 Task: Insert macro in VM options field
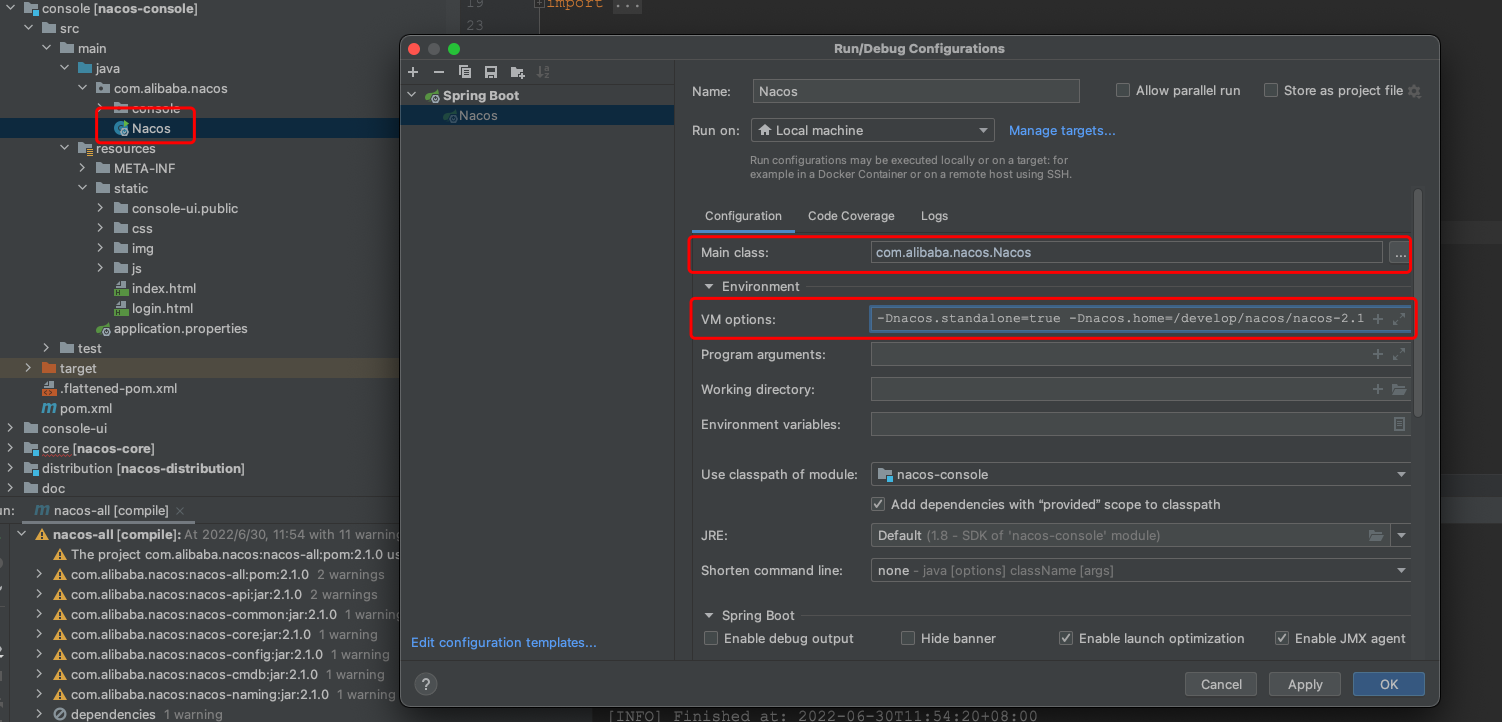click(x=1377, y=319)
